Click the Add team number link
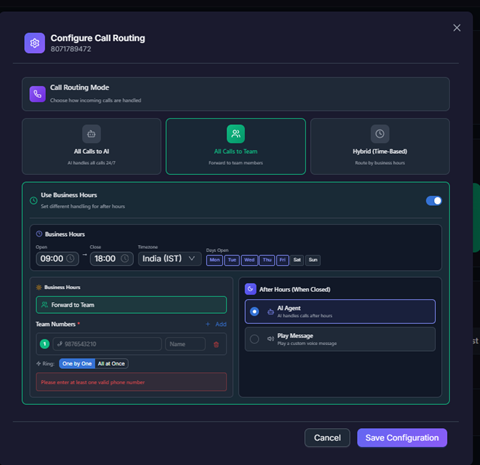The height and width of the screenshot is (465, 480). click(217, 324)
